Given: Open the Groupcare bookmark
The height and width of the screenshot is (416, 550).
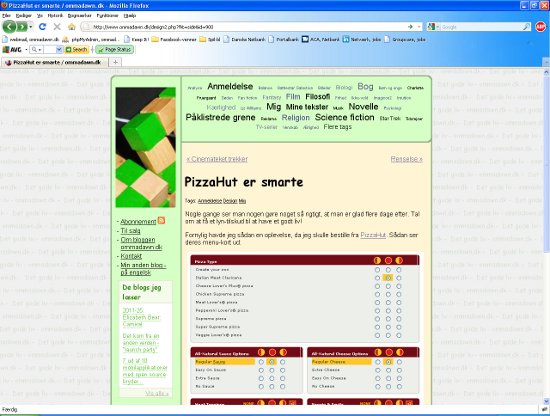Looking at the screenshot, I should tap(405, 40).
